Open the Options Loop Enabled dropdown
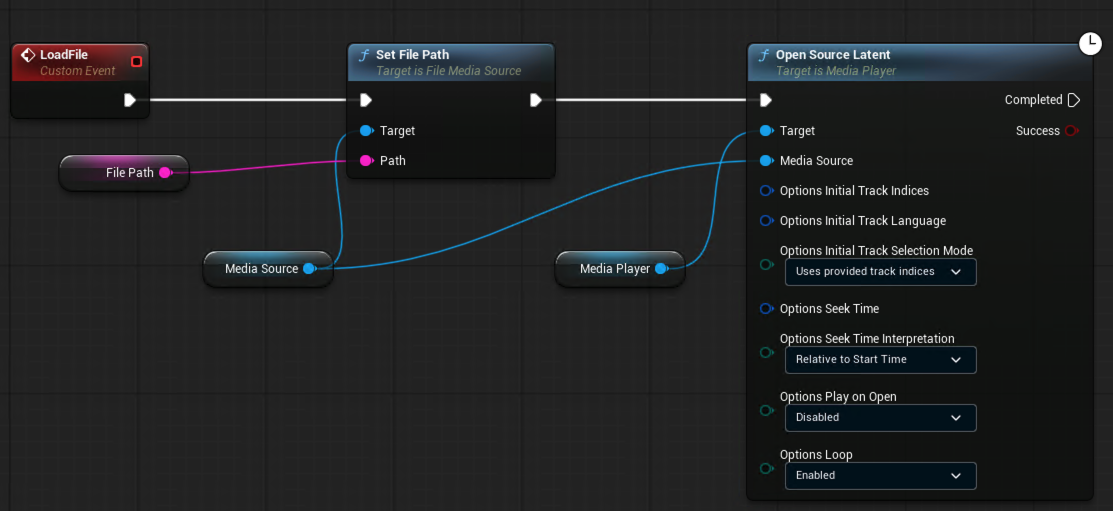Screen dimensions: 1113x511 tap(880, 476)
